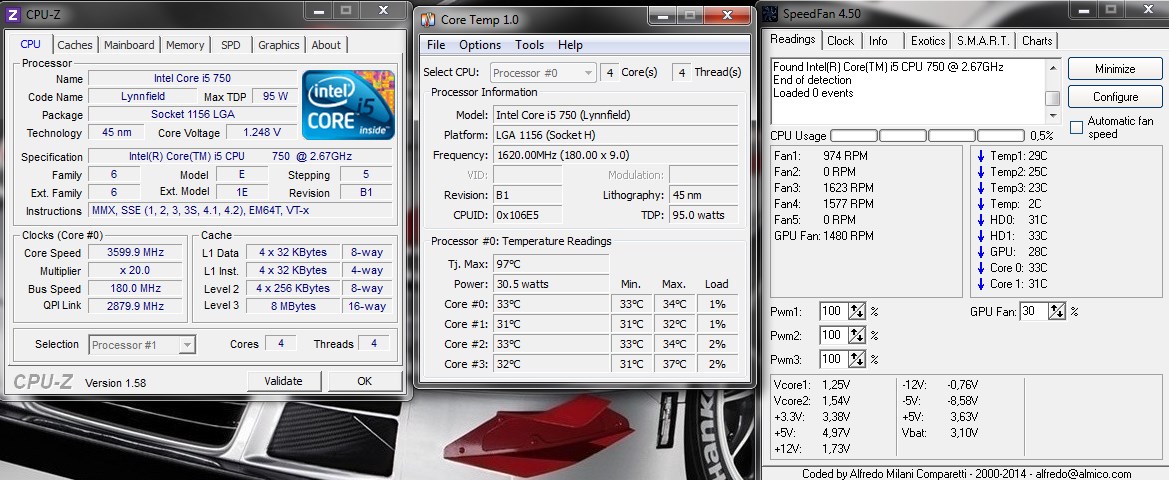Click the Core Voltage value 1.248 V
This screenshot has width=1169, height=480.
[x=262, y=132]
